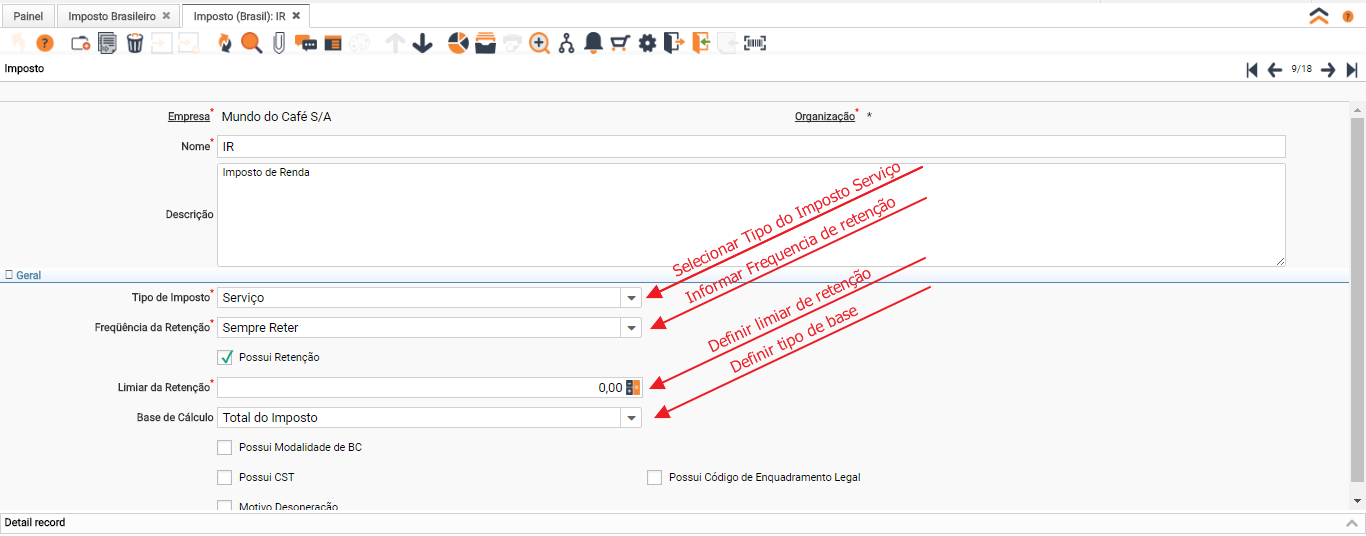Switch to Painel tab
This screenshot has height=536, width=1366.
click(x=28, y=17)
